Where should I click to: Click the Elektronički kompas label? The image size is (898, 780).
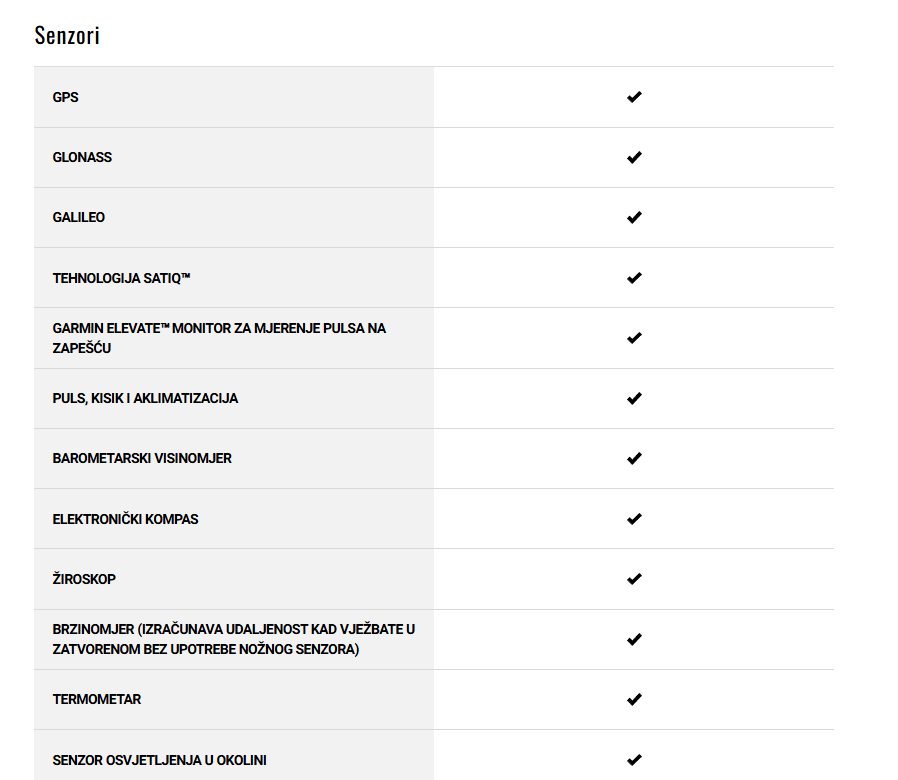pos(125,519)
